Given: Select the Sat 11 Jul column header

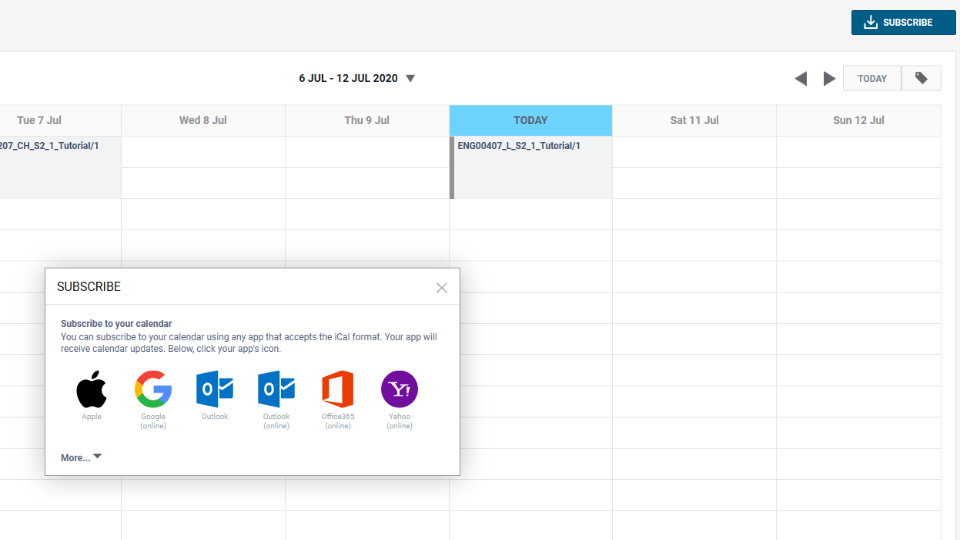Looking at the screenshot, I should pyautogui.click(x=694, y=121).
